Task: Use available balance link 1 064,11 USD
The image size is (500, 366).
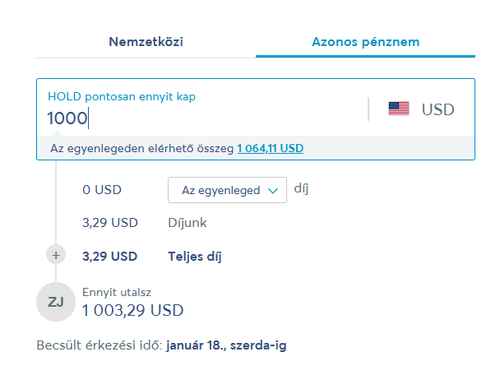Action: pos(270,148)
